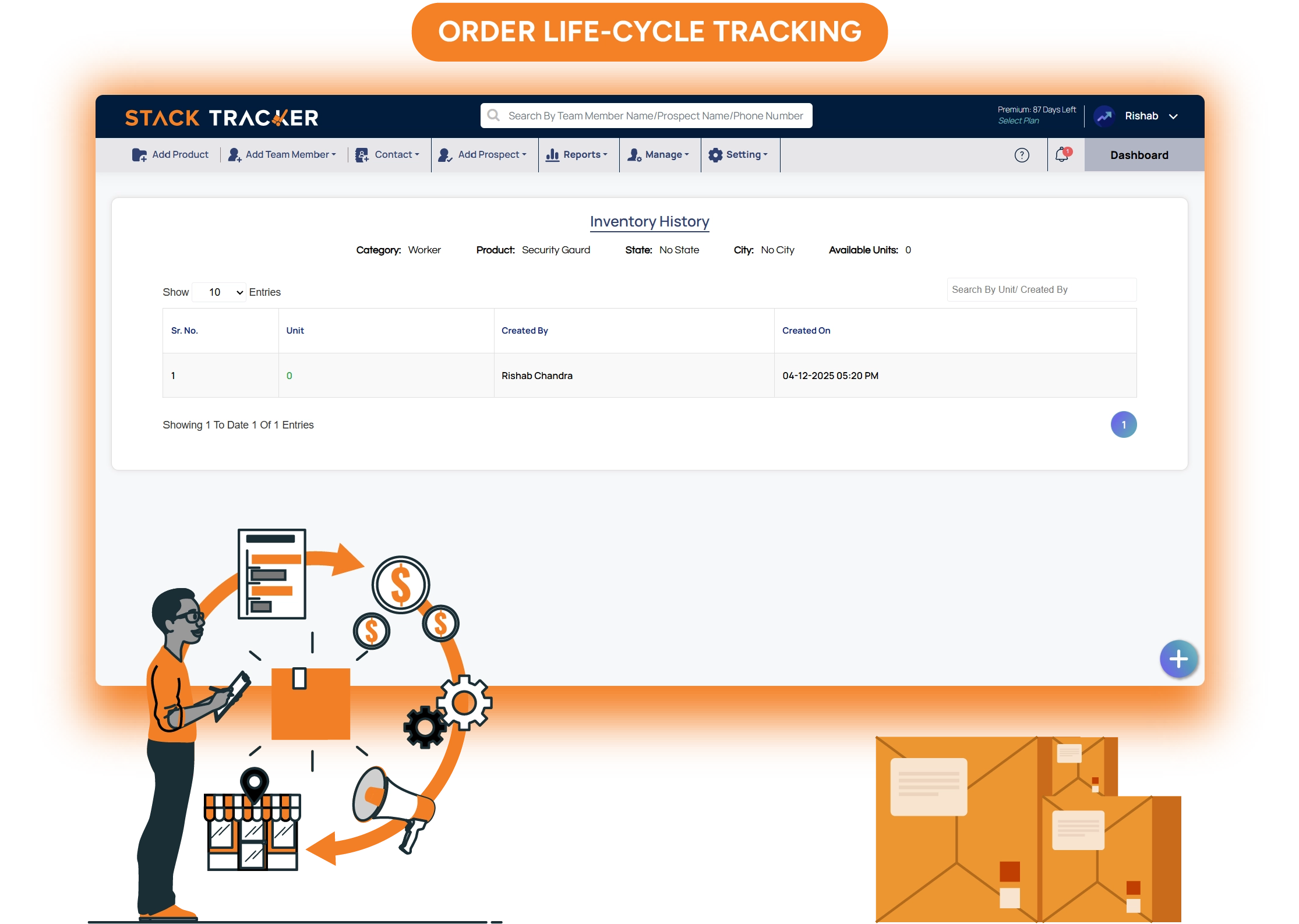Click the Stack Tracker logo
The image size is (1299, 924).
(x=222, y=117)
